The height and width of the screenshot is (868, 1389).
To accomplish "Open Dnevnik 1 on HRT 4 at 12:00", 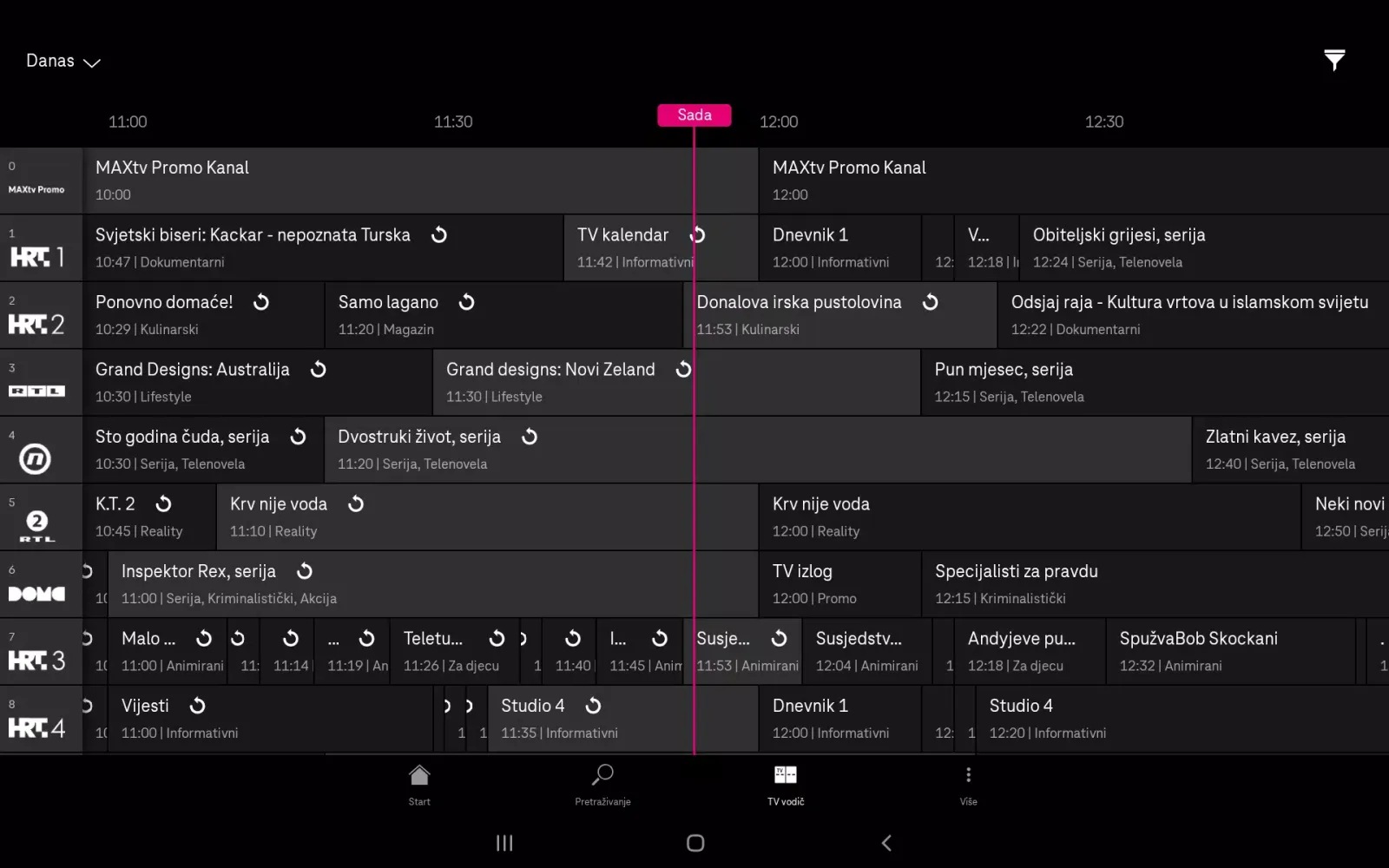I will 840,719.
